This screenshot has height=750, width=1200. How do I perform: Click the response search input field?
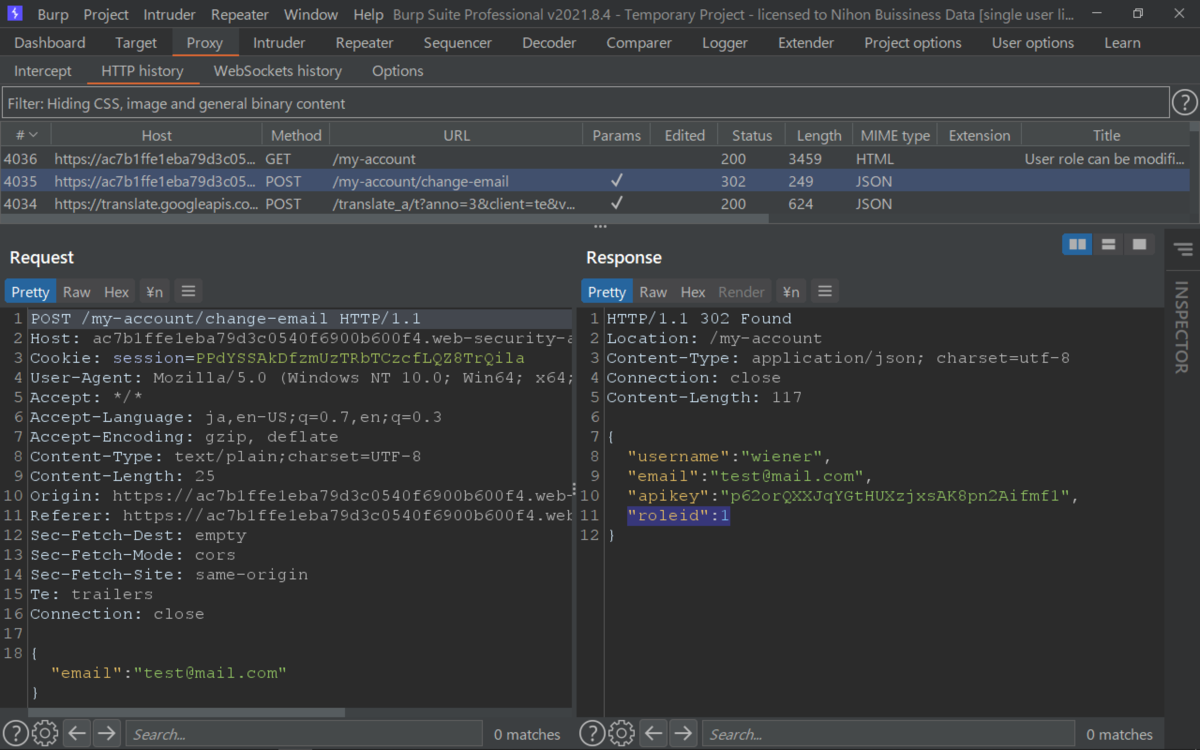coord(888,734)
